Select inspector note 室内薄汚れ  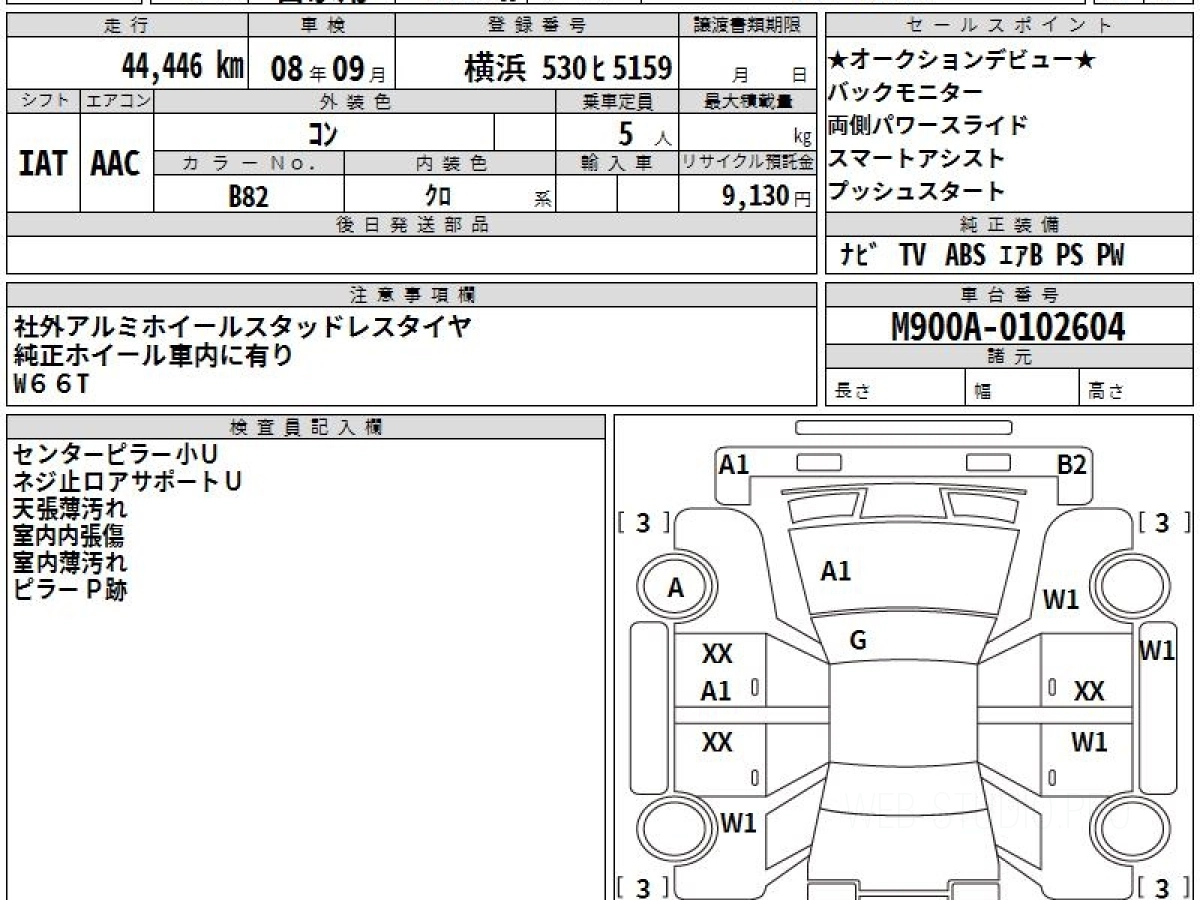coord(70,563)
